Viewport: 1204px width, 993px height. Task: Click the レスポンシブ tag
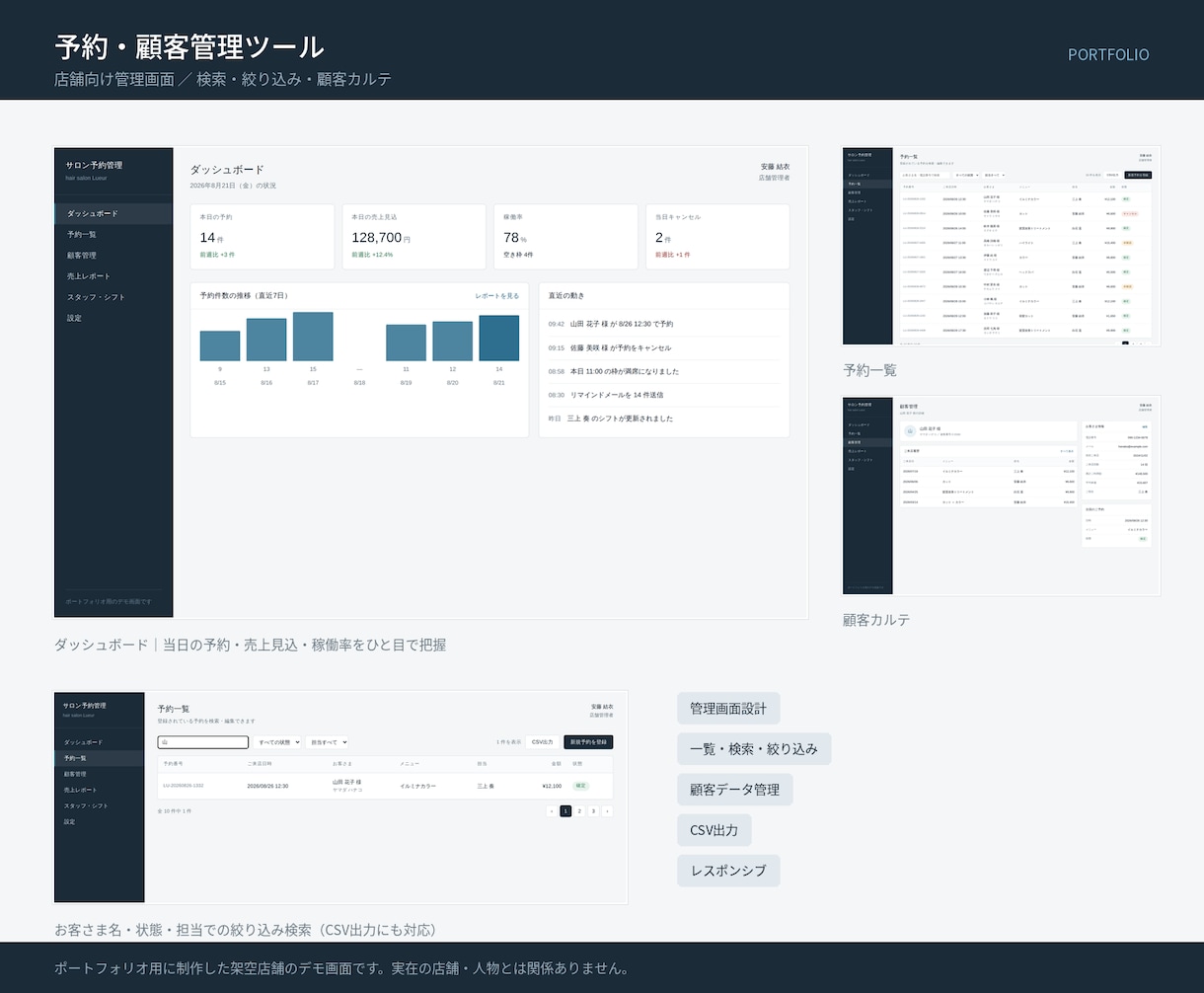728,871
